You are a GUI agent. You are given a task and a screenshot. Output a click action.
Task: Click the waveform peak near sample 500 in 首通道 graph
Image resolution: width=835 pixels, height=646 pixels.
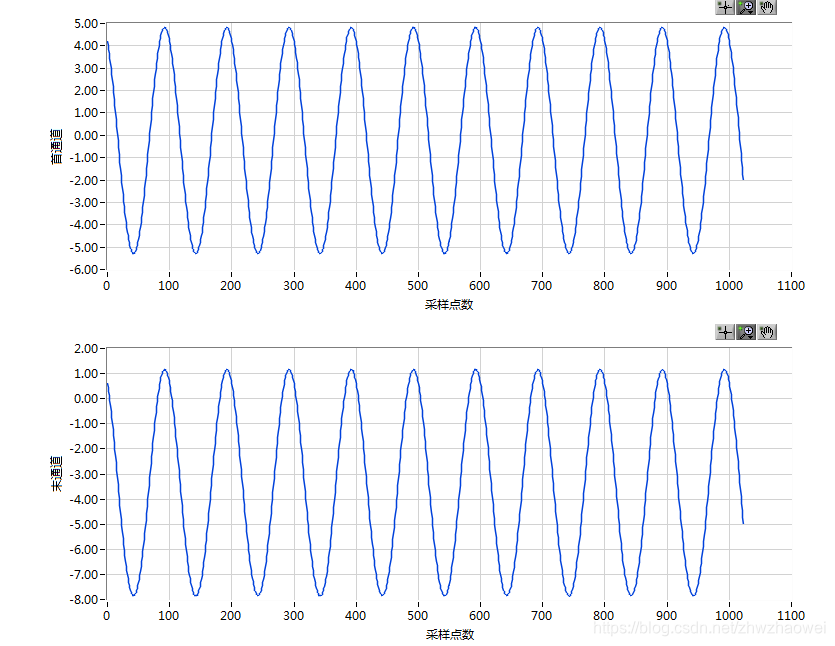point(414,28)
